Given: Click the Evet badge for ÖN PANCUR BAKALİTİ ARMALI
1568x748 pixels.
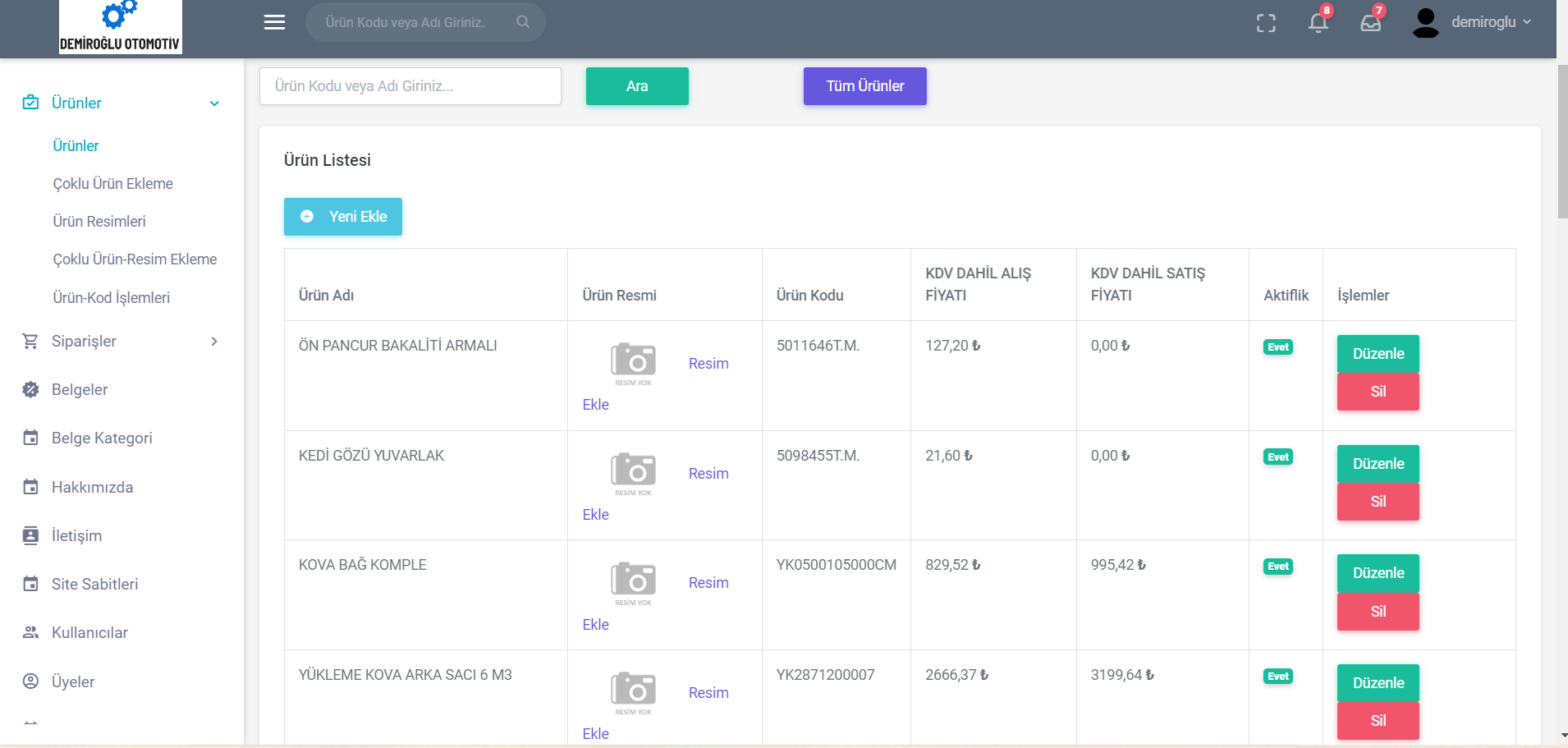Looking at the screenshot, I should click(x=1277, y=347).
